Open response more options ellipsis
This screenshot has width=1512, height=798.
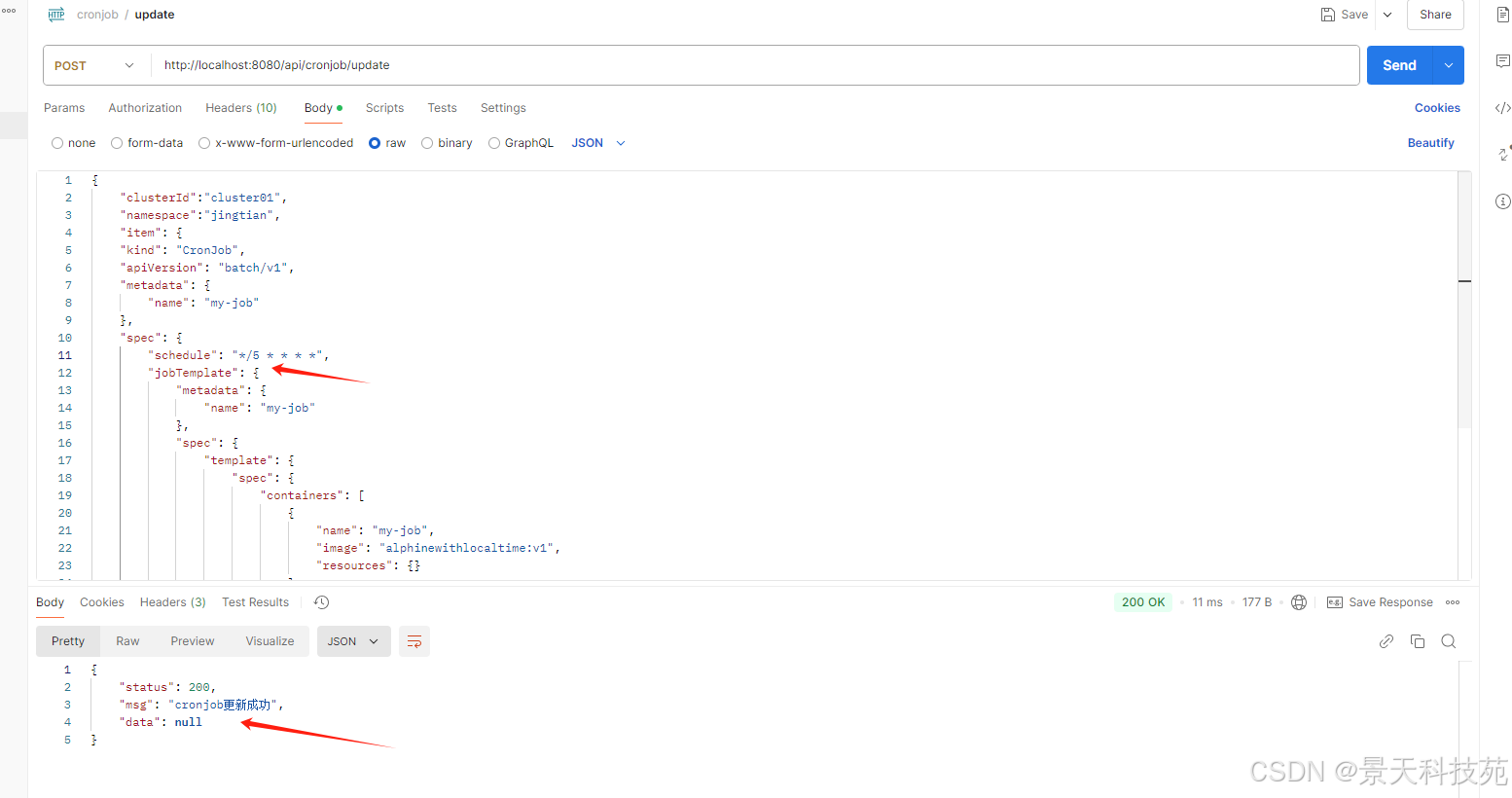point(1453,602)
